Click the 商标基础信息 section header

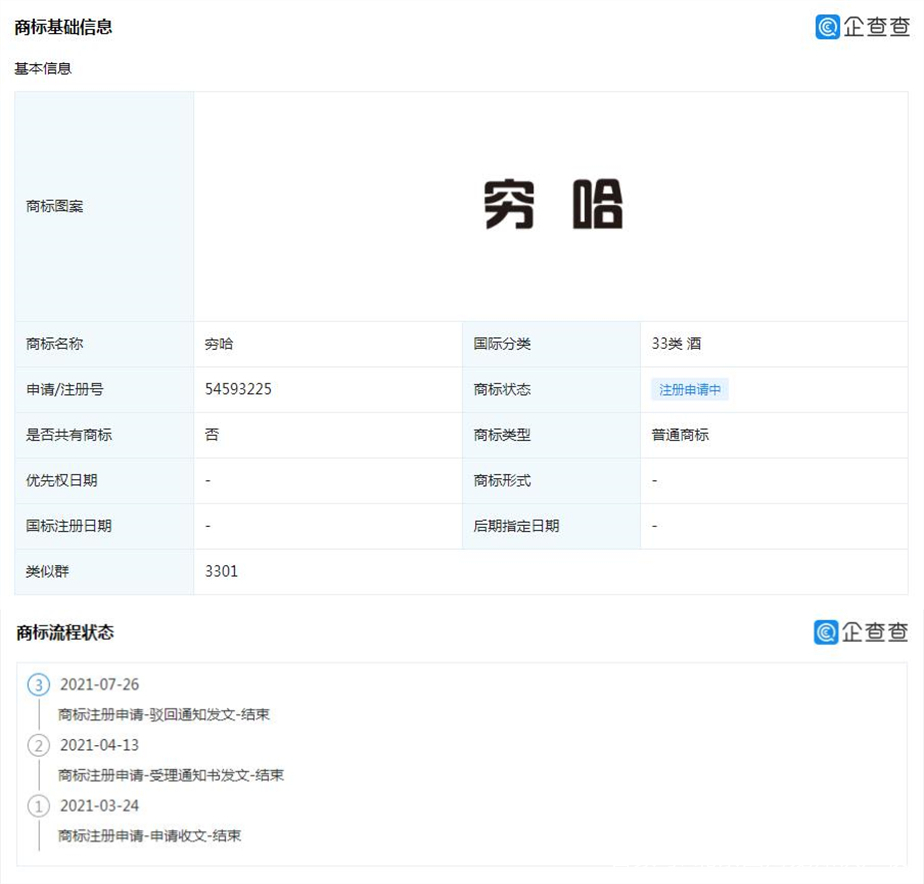pos(62,28)
